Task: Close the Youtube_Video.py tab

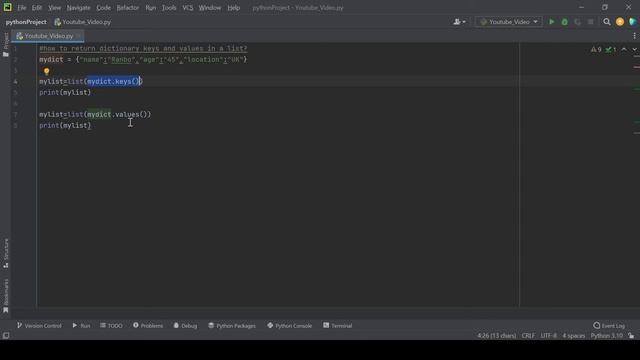Action: pos(78,36)
